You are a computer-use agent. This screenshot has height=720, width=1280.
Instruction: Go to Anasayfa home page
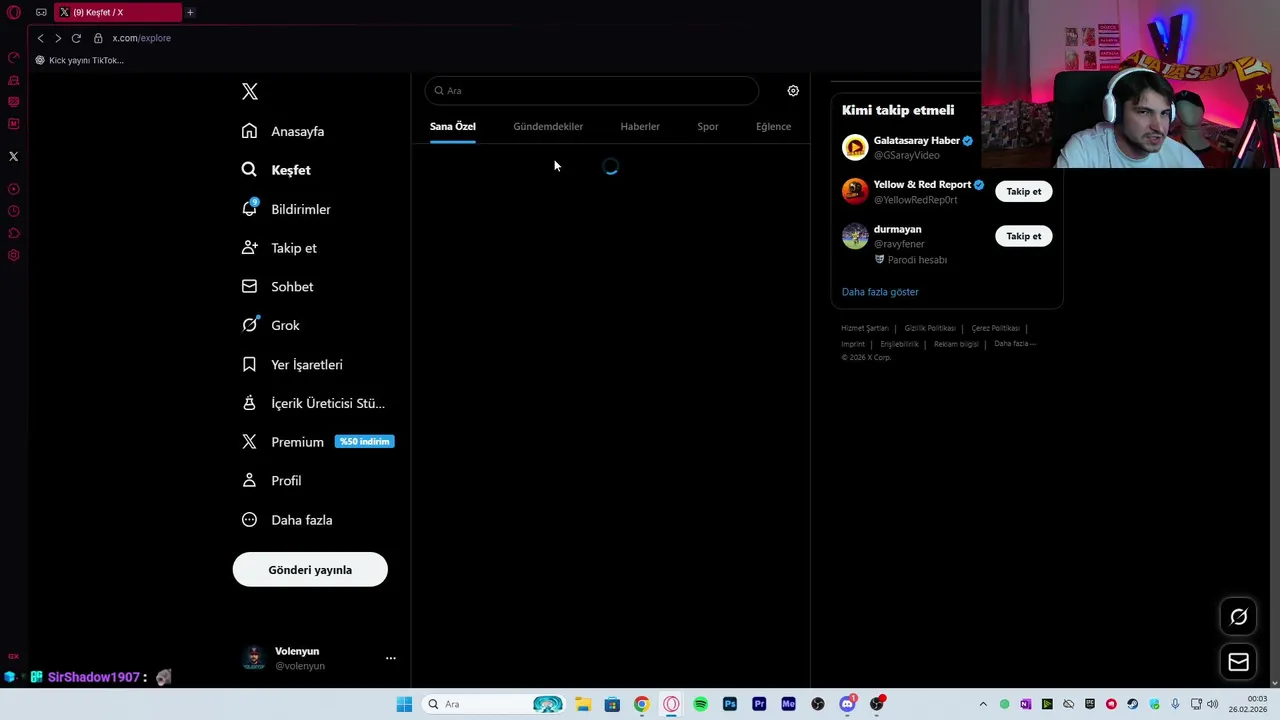pyautogui.click(x=283, y=131)
